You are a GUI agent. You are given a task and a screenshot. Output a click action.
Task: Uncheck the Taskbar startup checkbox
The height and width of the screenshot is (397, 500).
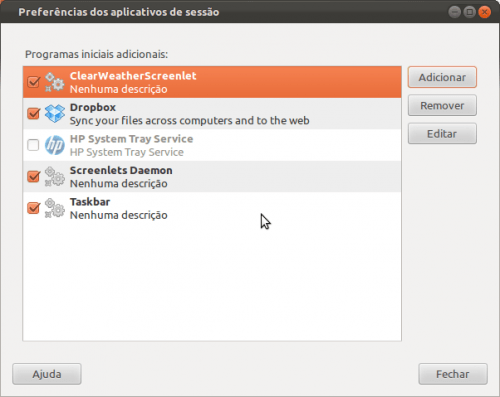(33, 208)
